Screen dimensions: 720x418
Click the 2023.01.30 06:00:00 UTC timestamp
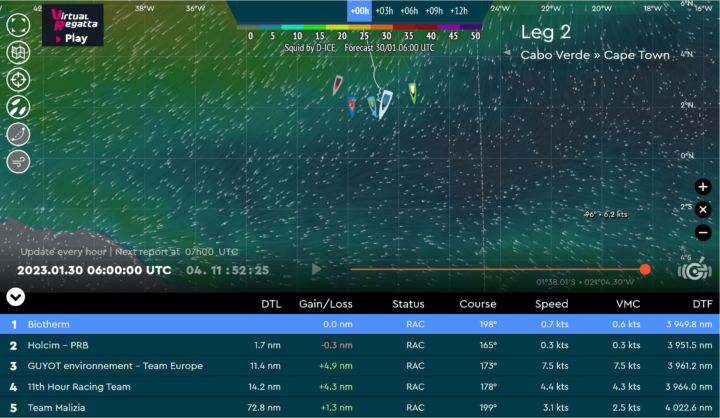94,270
